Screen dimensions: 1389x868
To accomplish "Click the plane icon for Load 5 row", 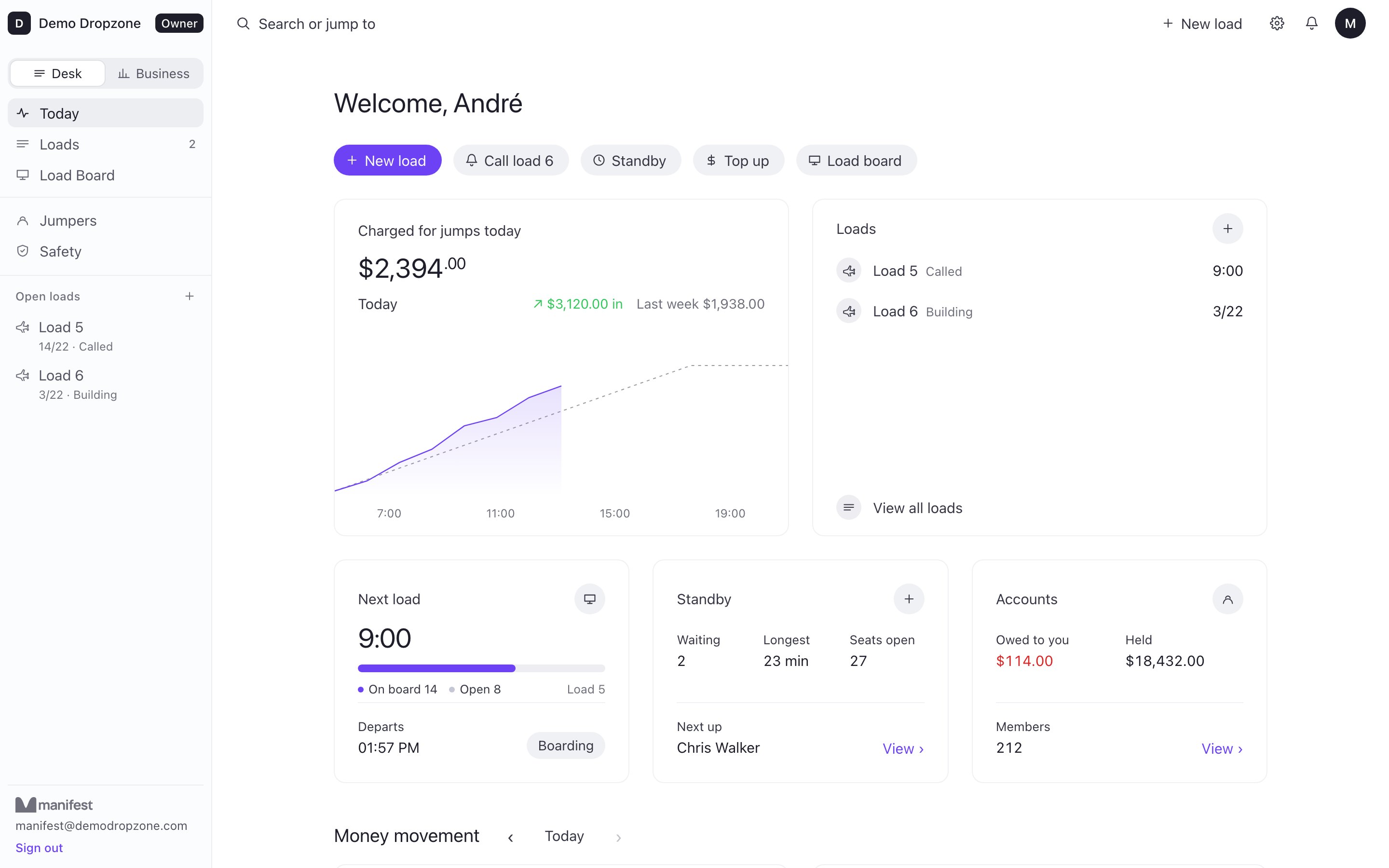I will [x=848, y=271].
